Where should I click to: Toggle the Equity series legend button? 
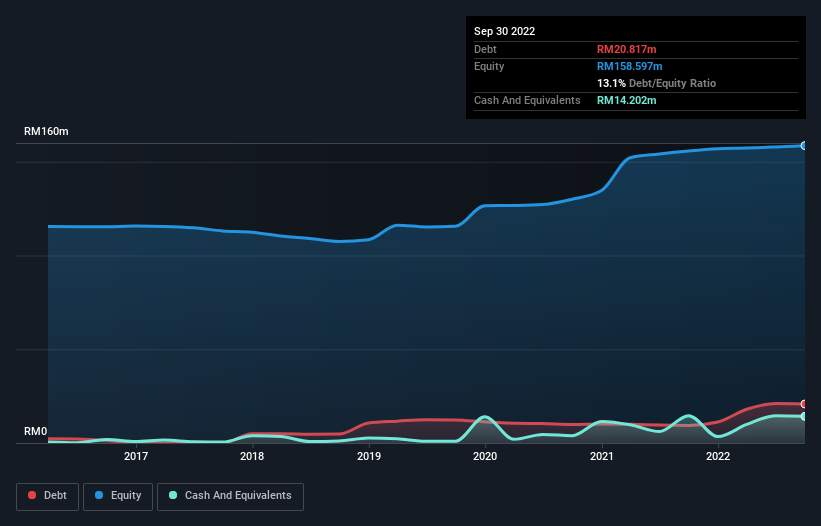118,496
